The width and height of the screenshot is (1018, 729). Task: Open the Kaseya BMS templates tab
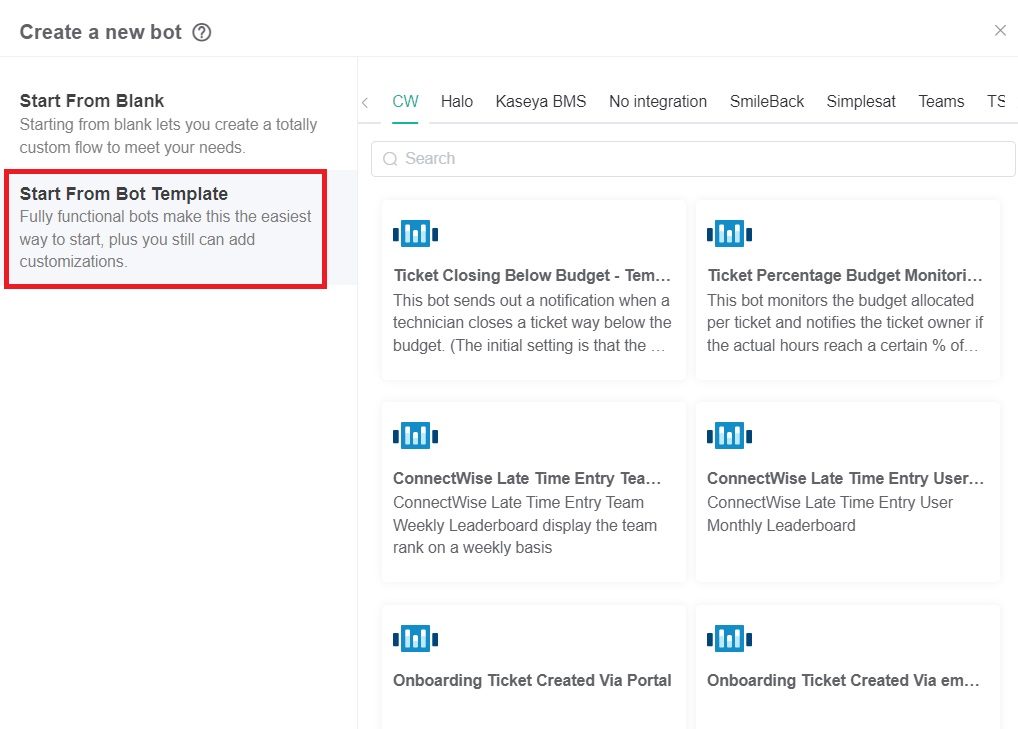pos(541,101)
